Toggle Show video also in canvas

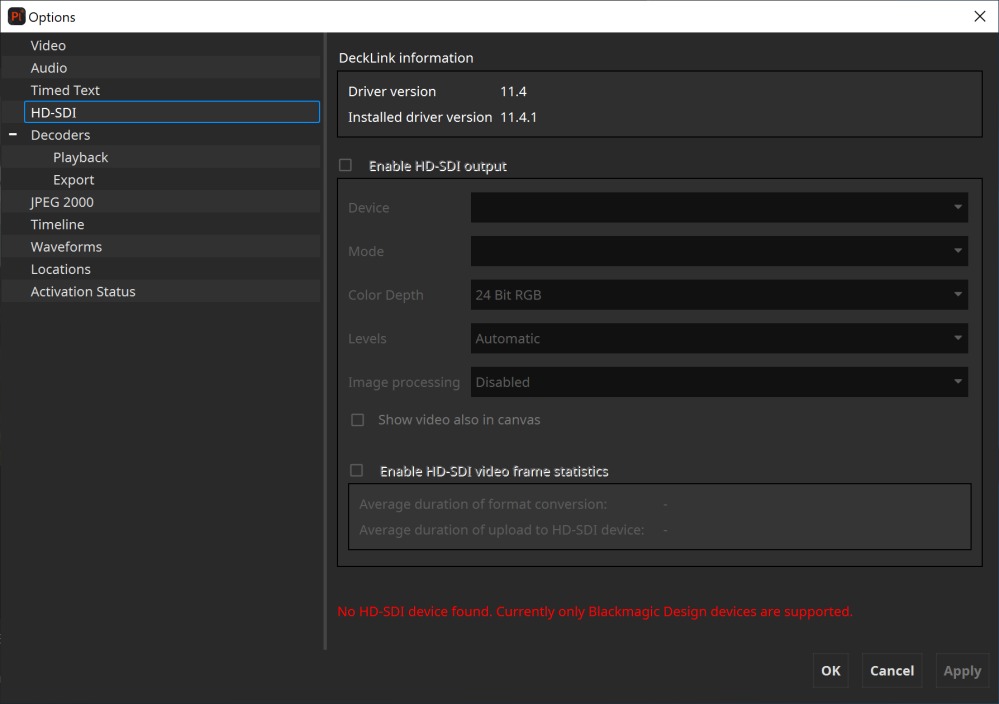point(357,420)
